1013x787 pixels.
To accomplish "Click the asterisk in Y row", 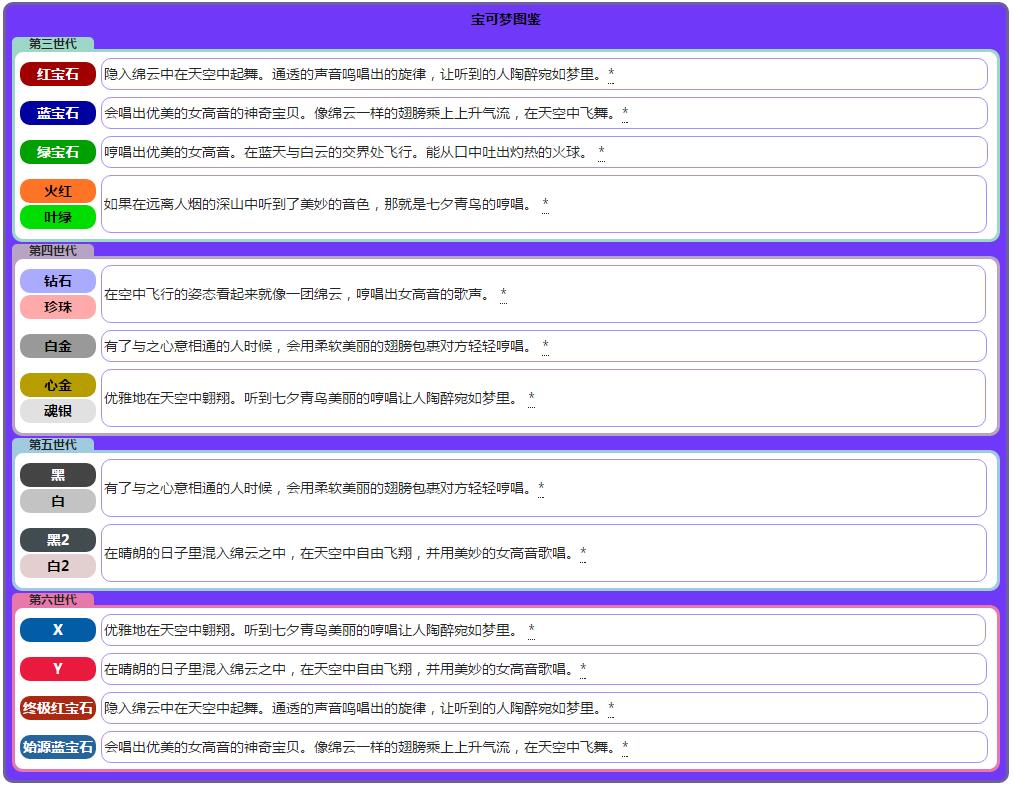I will point(583,669).
